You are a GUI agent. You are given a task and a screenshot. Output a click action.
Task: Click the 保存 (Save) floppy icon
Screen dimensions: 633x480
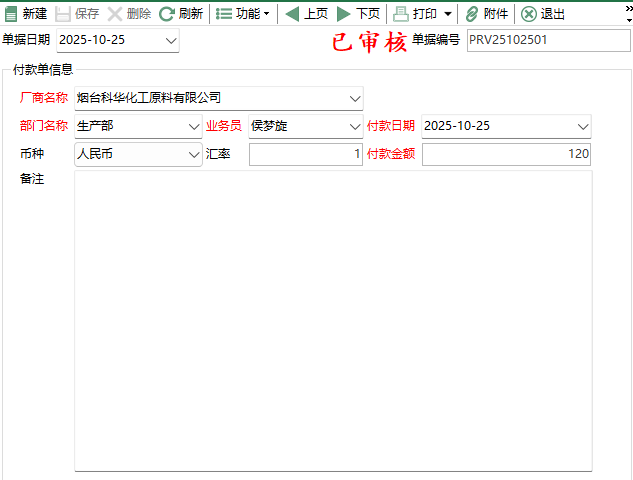tap(63, 14)
